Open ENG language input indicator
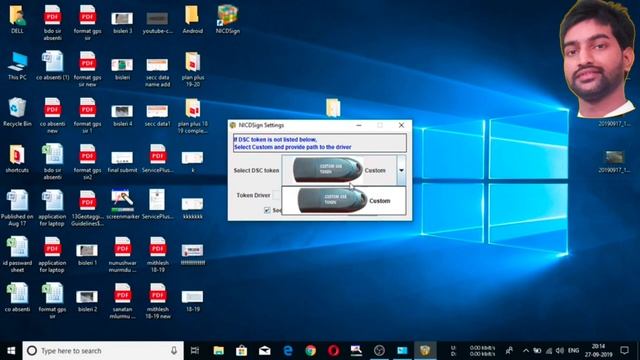This screenshot has height=360, width=640. coord(573,351)
